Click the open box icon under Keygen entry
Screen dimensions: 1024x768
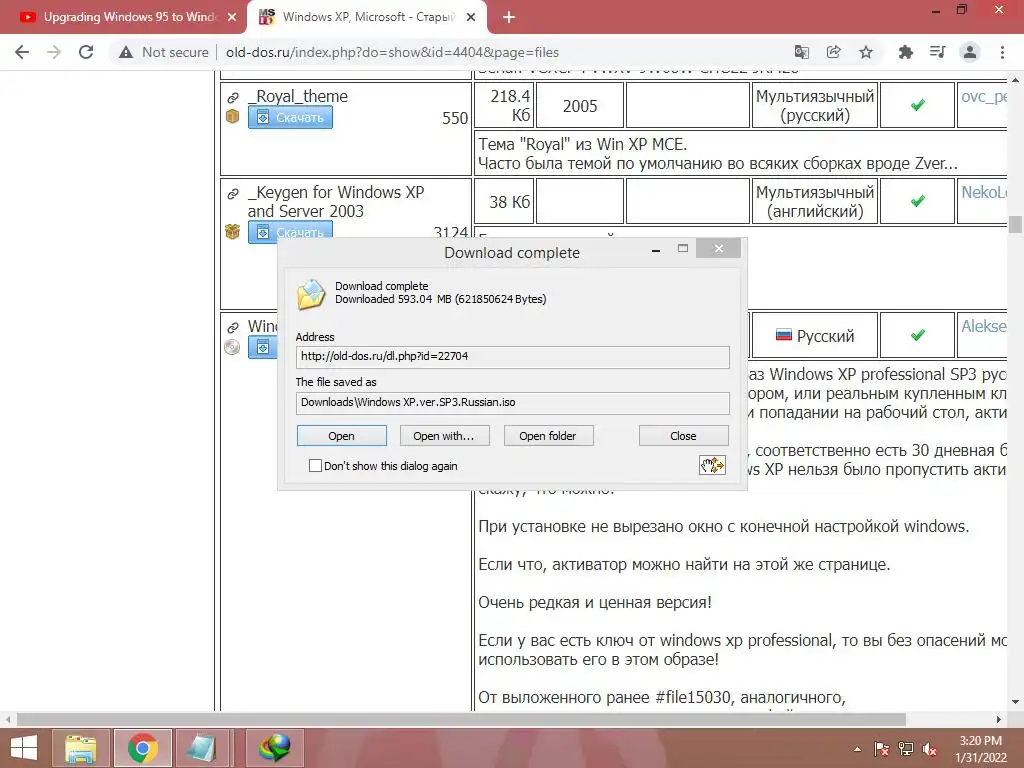pos(232,231)
